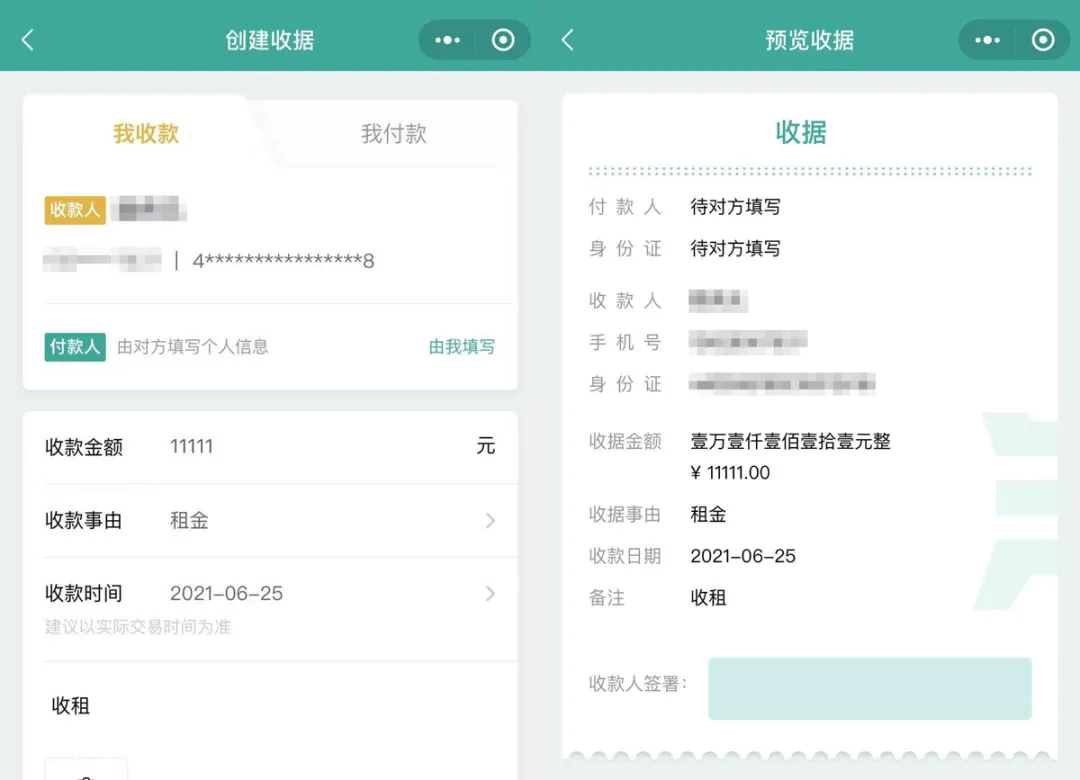Screen dimensions: 1080x780
Task: Open the mini-program more options (···) menu
Action: coord(446,40)
